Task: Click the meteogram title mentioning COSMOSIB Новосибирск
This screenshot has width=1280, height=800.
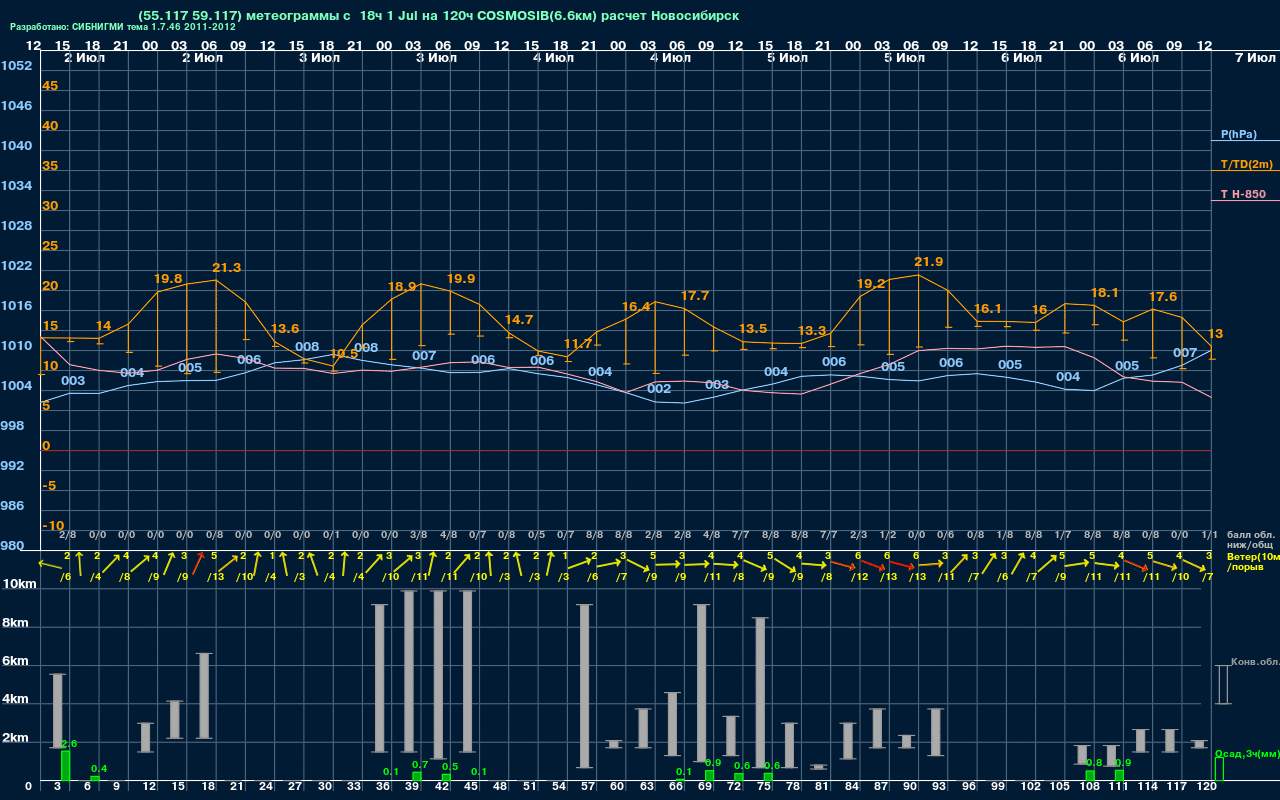Action: [439, 16]
